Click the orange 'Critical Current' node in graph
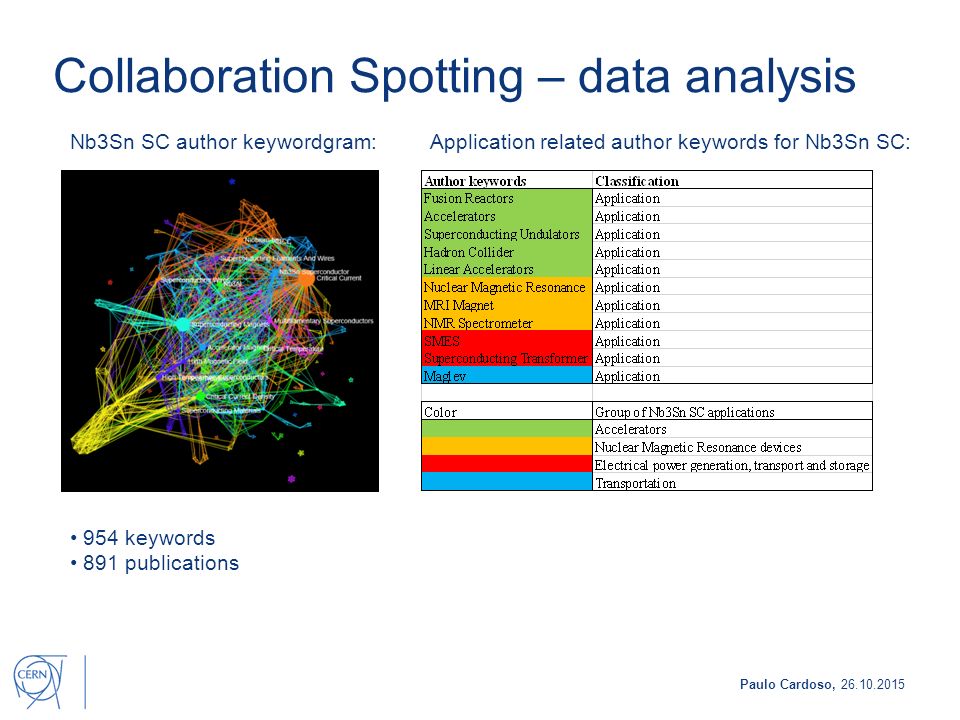The height and width of the screenshot is (720, 960). pyautogui.click(x=306, y=279)
